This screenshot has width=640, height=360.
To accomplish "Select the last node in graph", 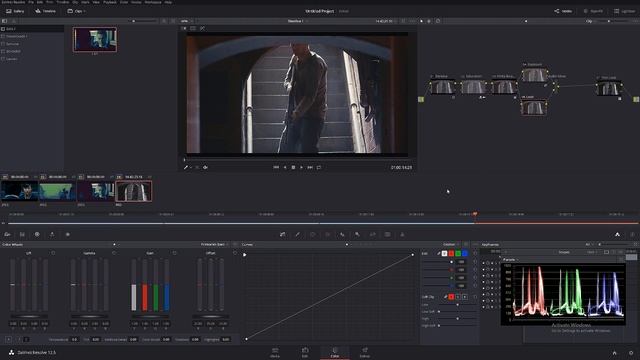I will [x=609, y=88].
